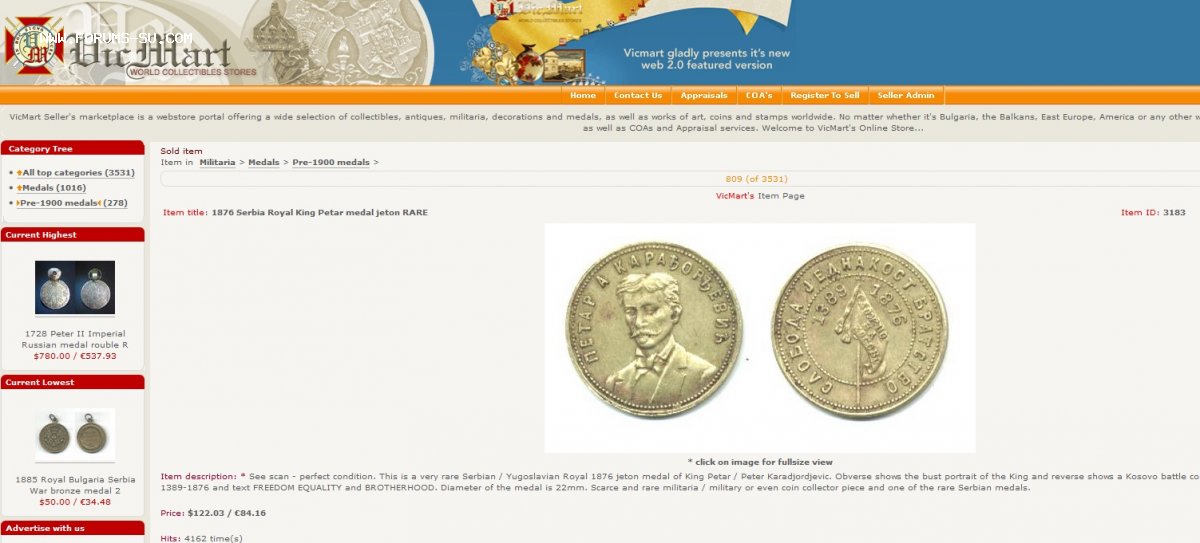Click Register To Sell in the navigation bar
1200x543 pixels.
(x=824, y=96)
